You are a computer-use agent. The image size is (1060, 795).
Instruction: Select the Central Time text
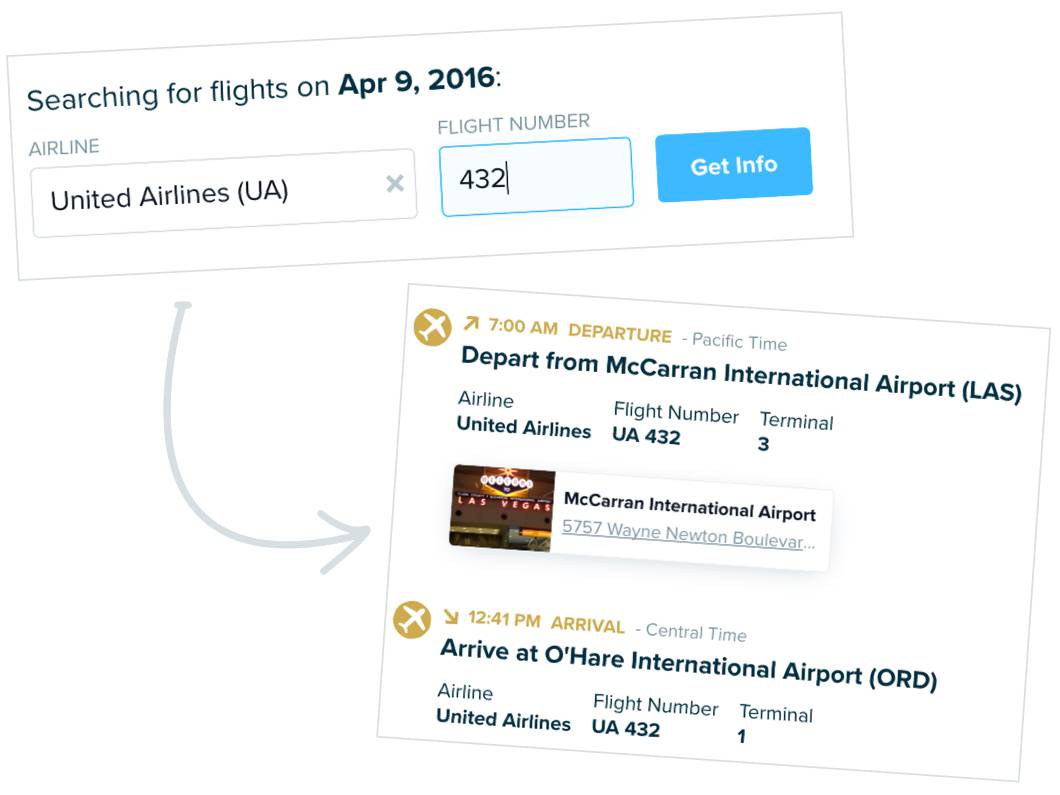point(702,634)
